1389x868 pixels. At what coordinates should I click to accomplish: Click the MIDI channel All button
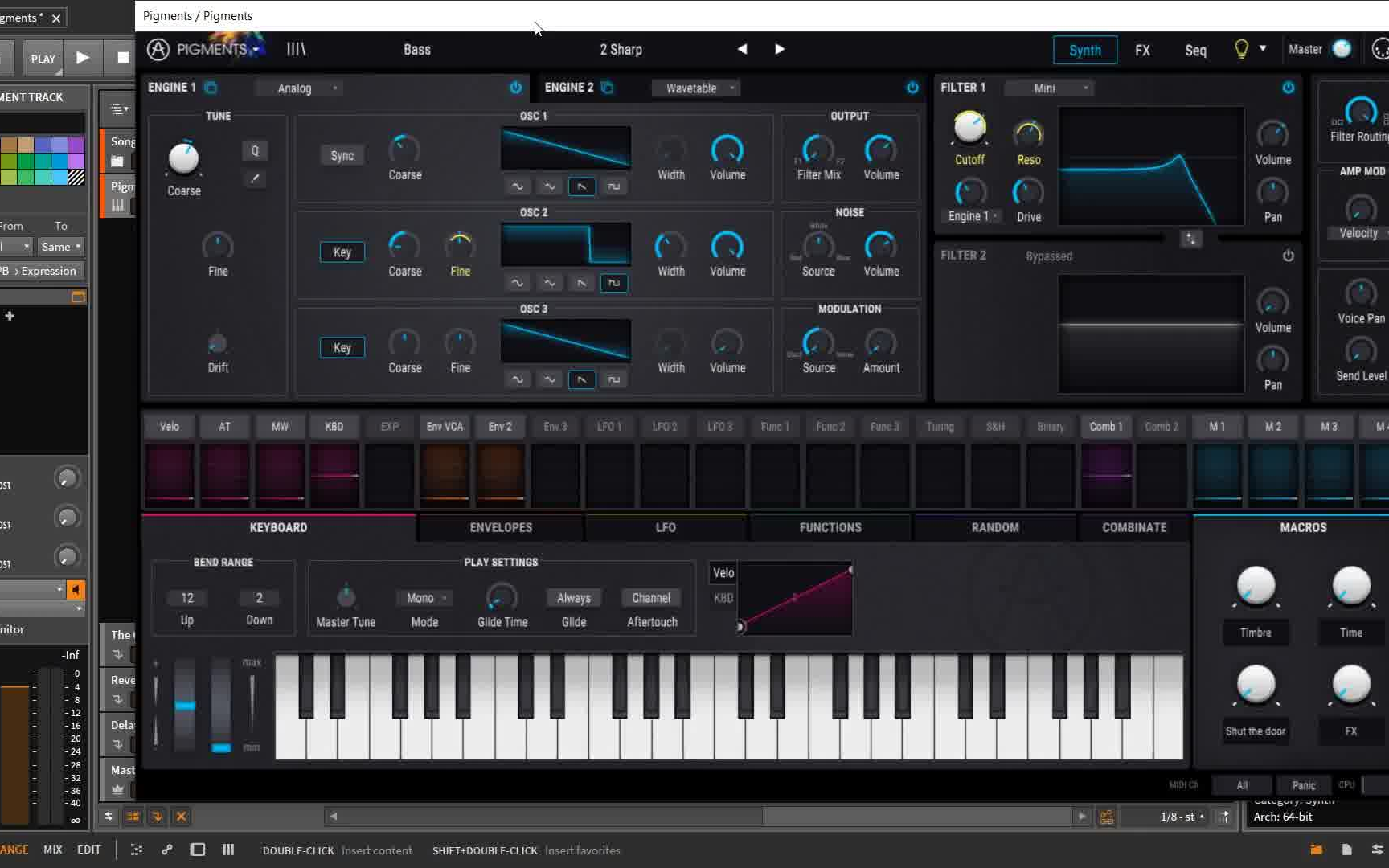click(x=1242, y=785)
